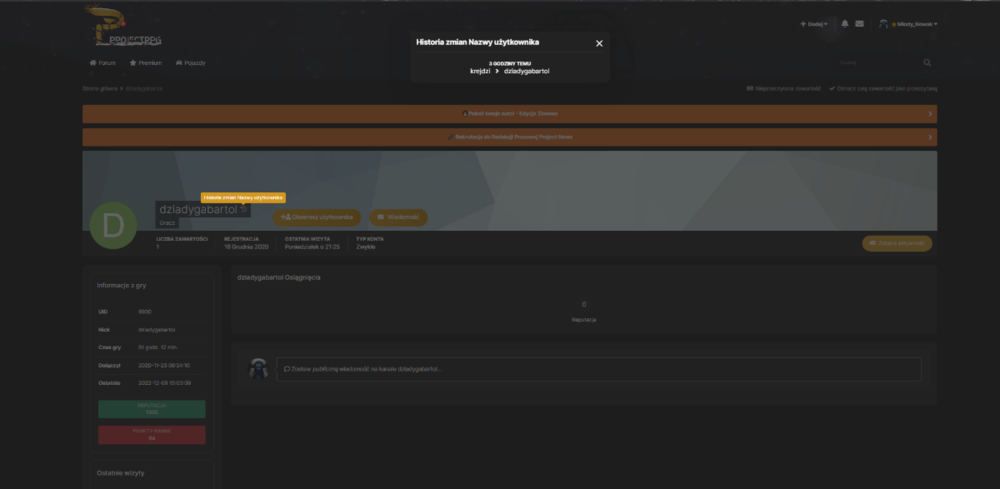
Task: Click the red Punkty karne bar
Action: [x=152, y=435]
